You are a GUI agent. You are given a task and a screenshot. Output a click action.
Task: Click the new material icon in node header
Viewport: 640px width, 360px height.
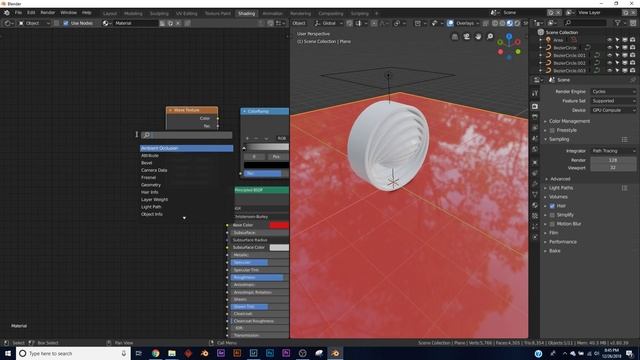tap(170, 23)
